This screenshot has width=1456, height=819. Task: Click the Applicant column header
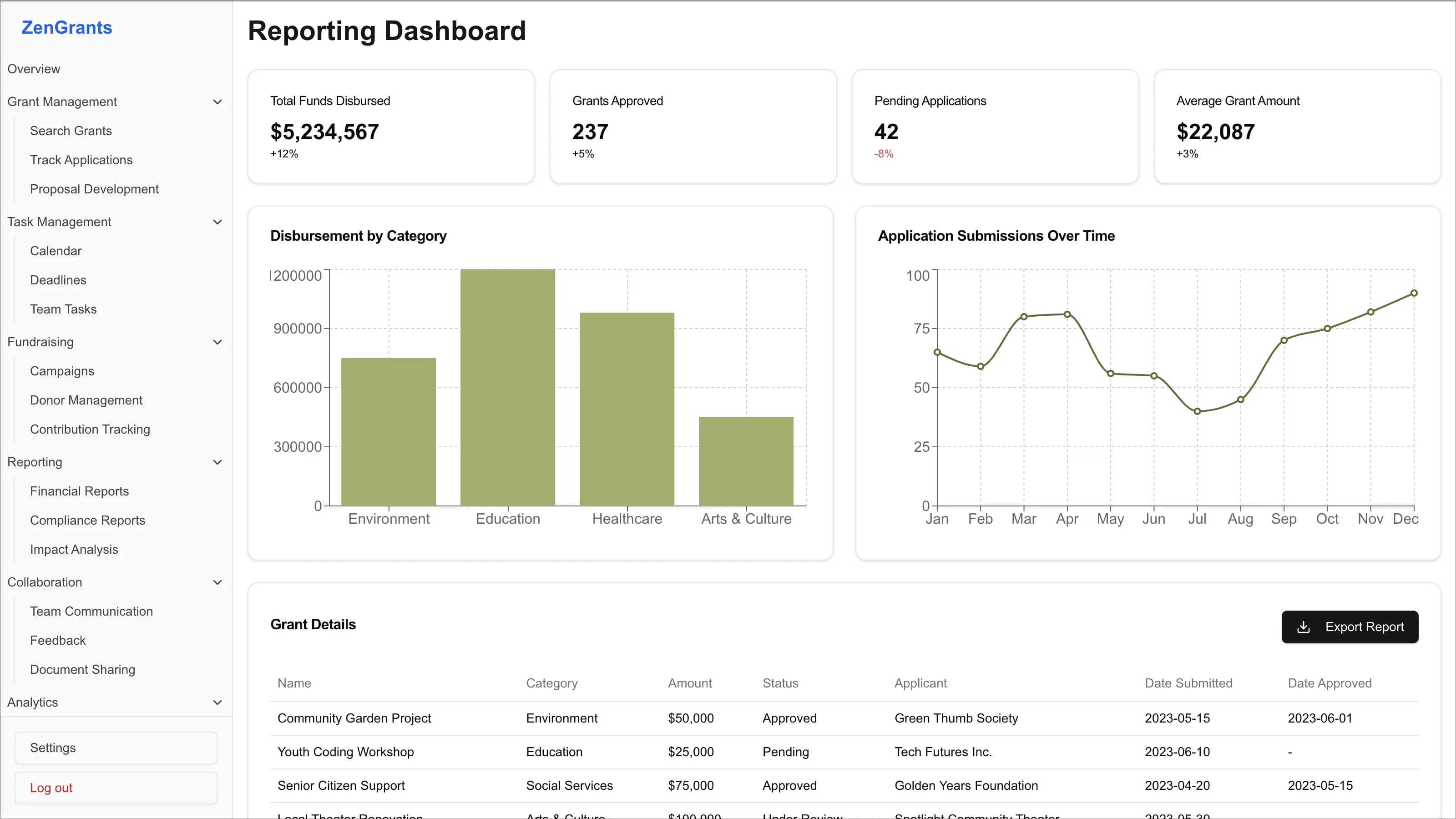pos(920,683)
